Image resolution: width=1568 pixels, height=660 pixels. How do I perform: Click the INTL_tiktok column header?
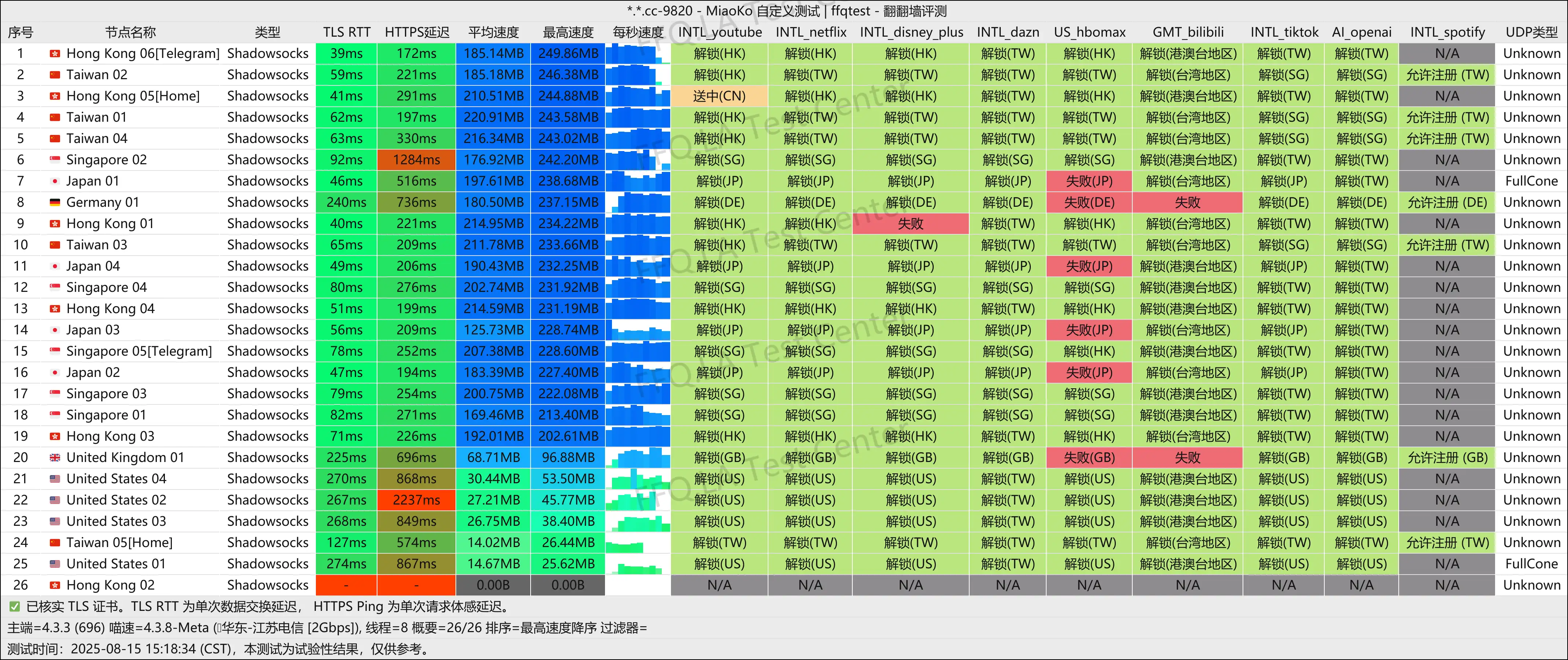(x=1284, y=32)
